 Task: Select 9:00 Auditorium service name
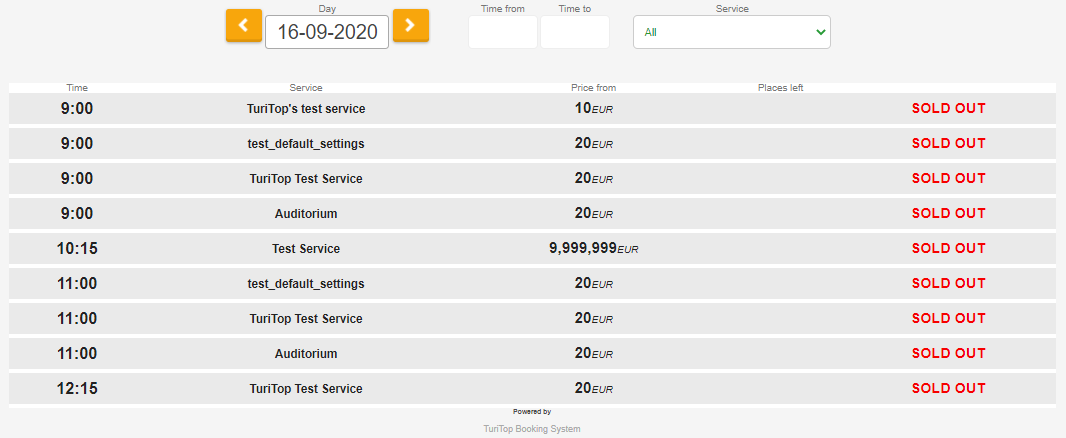pos(306,214)
